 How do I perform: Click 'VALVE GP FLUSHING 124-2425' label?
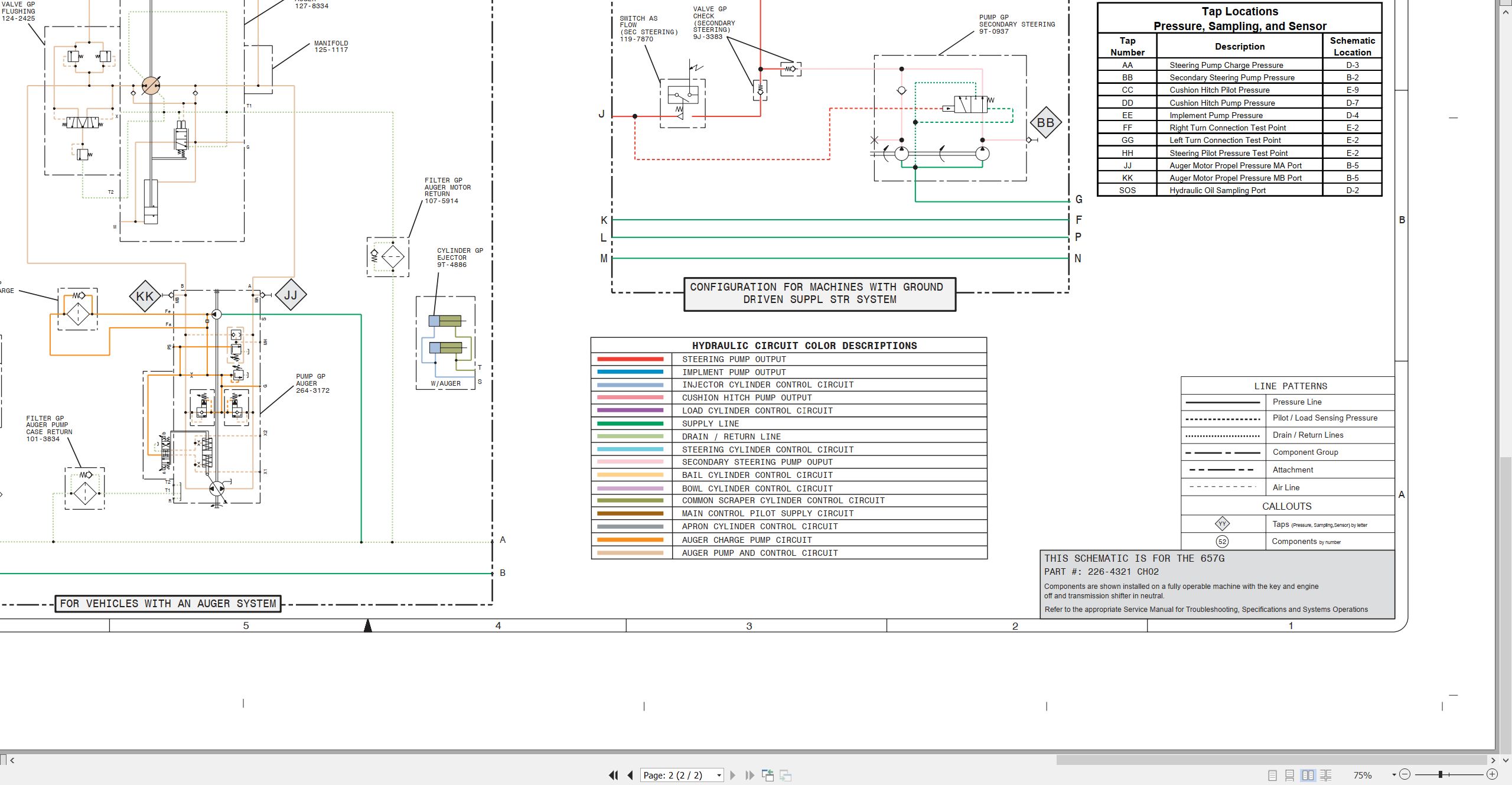tap(18, 11)
